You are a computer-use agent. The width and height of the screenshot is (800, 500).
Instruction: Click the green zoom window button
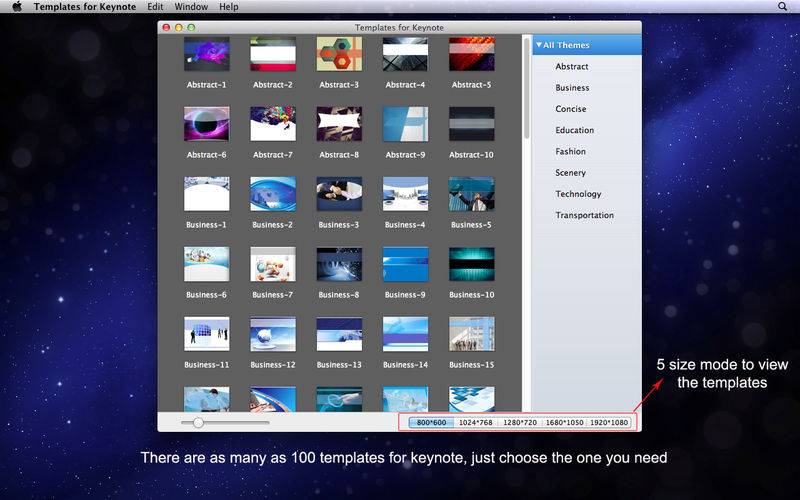(x=191, y=28)
